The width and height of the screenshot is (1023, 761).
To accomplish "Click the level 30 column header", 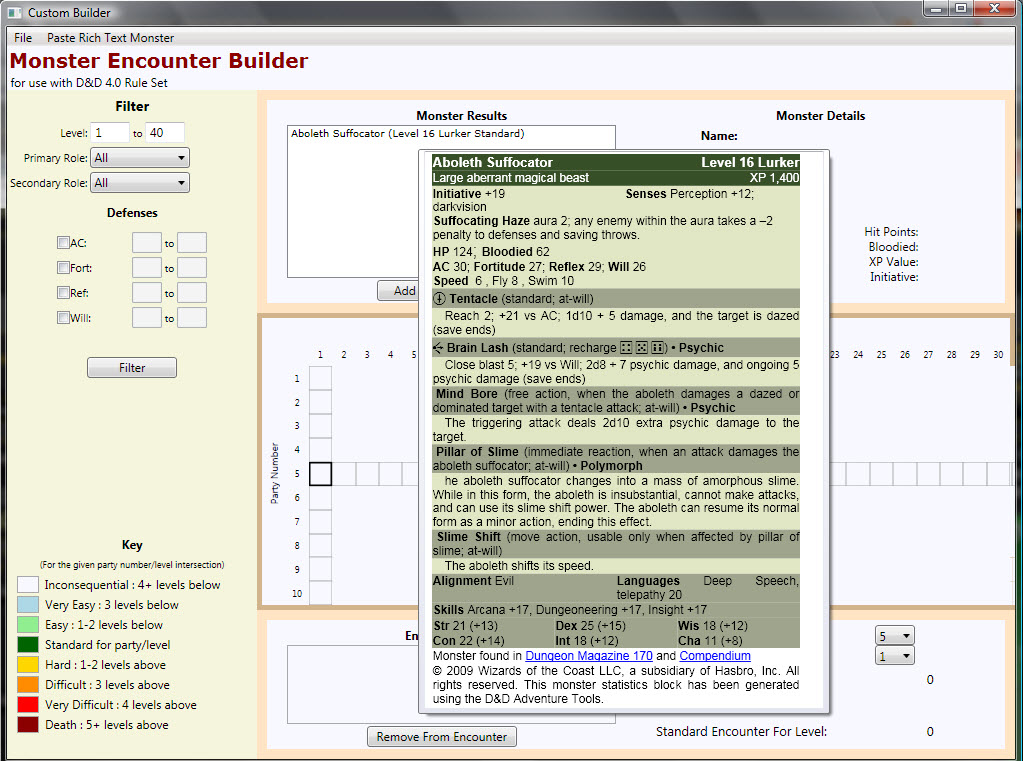I will (x=998, y=354).
